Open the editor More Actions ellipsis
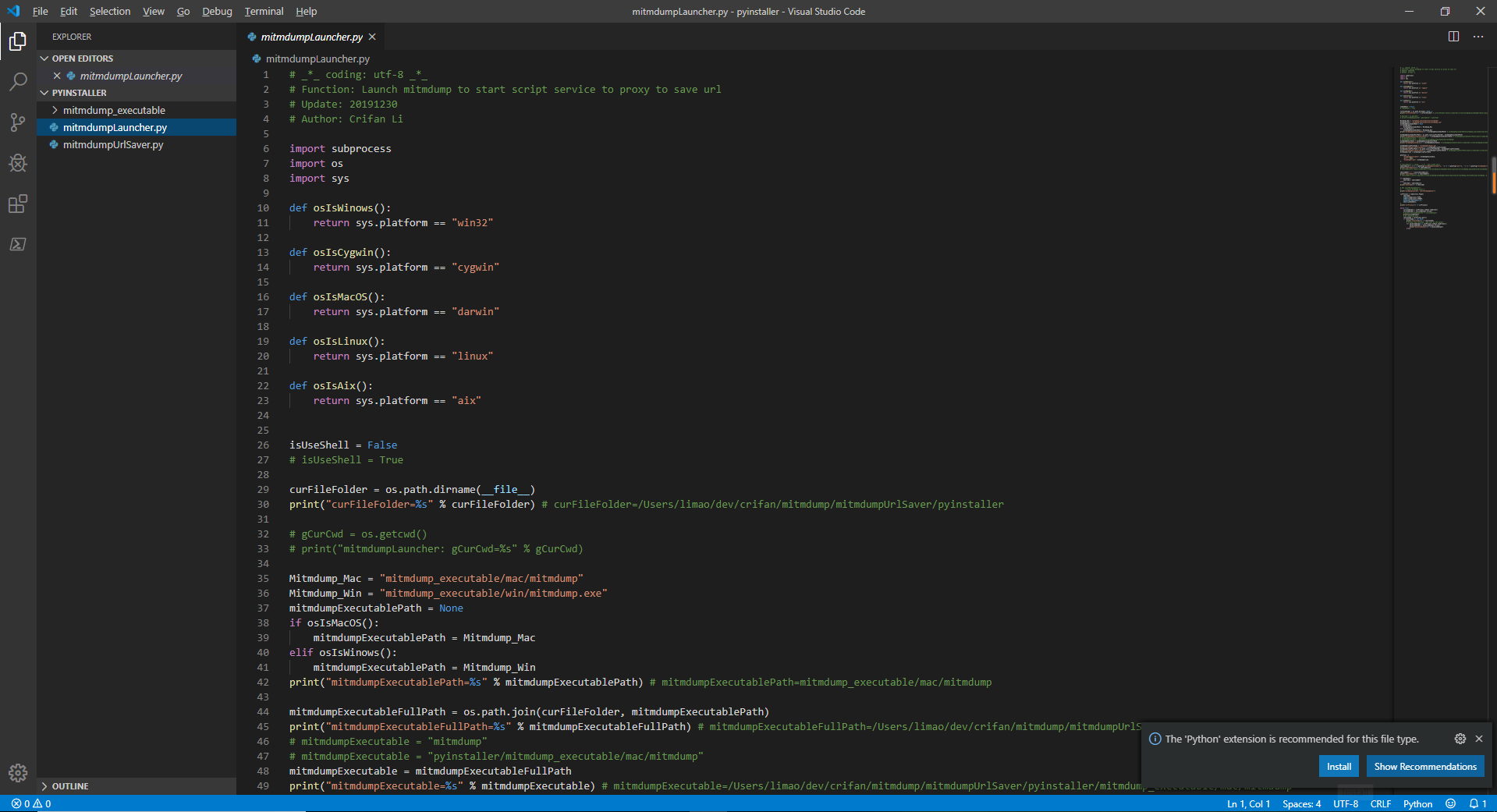The width and height of the screenshot is (1497, 812). pyautogui.click(x=1477, y=37)
